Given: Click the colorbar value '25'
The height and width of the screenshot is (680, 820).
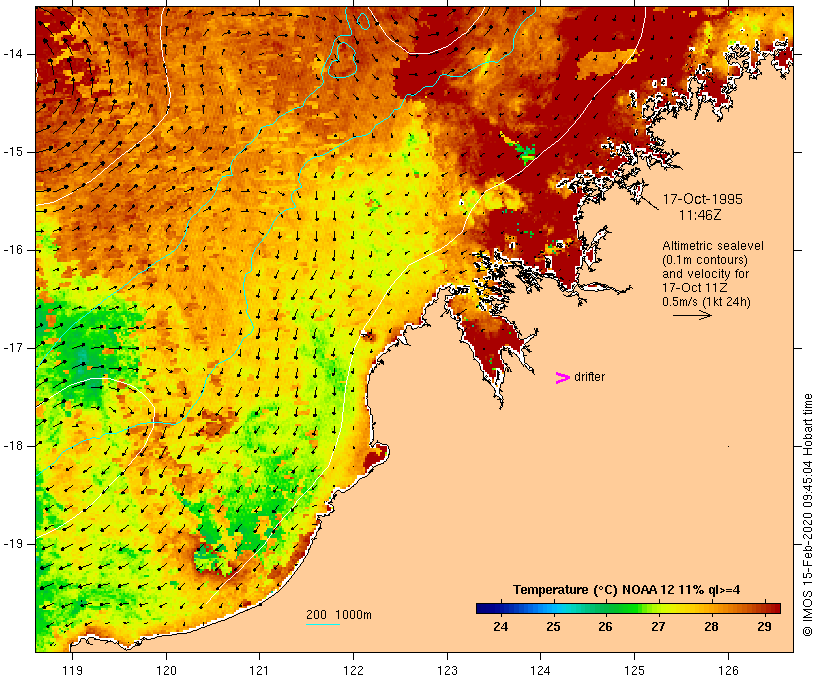Looking at the screenshot, I should pos(553,626).
